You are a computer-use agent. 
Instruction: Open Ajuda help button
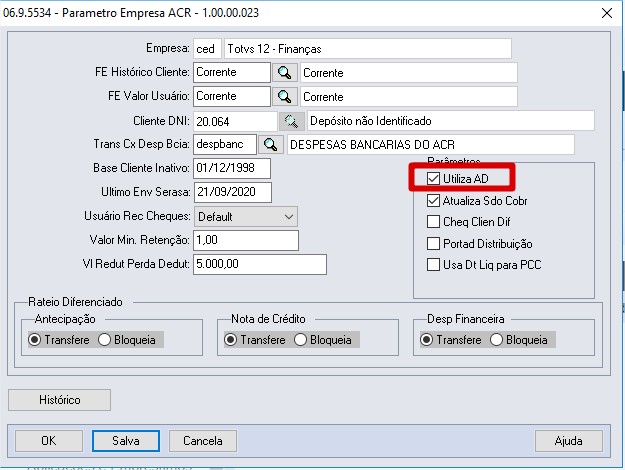tap(568, 441)
